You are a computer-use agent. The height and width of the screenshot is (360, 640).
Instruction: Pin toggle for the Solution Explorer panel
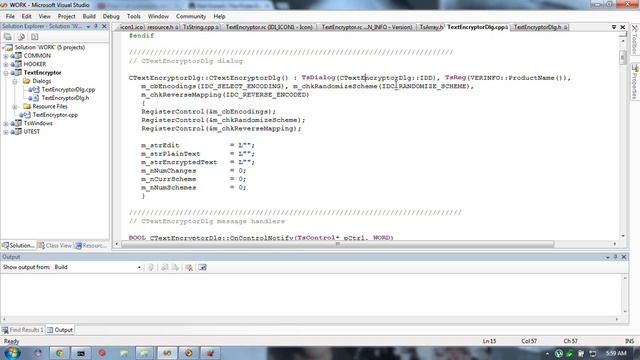click(96, 26)
